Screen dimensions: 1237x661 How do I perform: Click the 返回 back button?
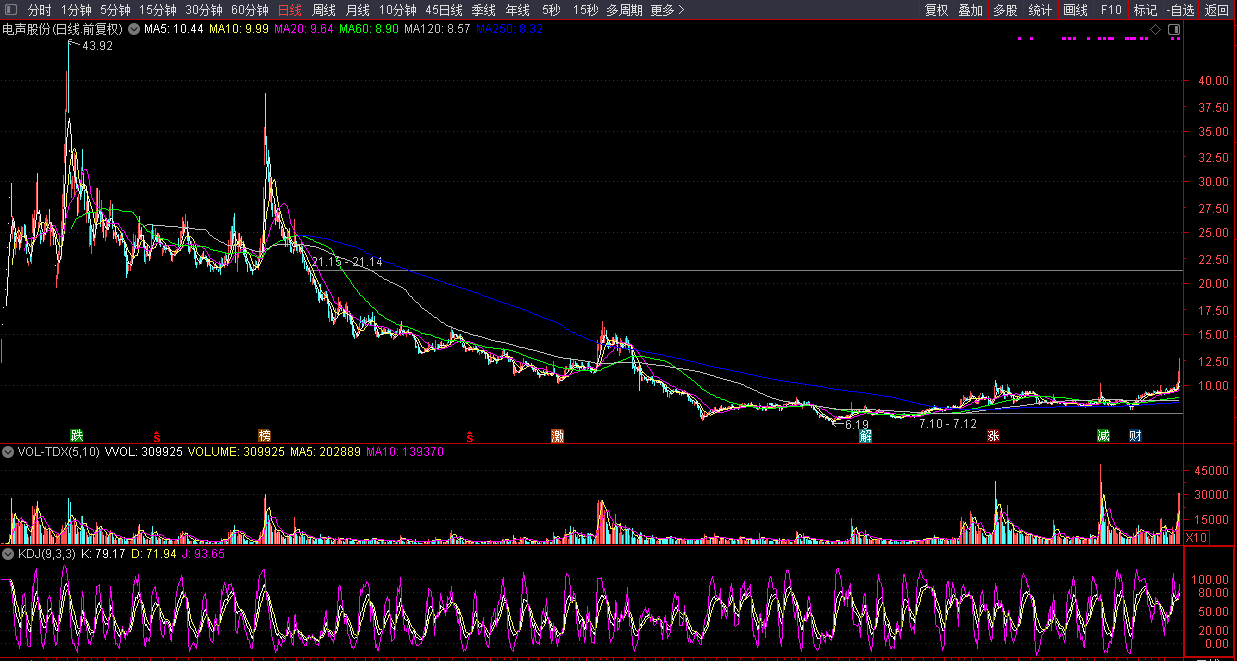pos(1216,10)
